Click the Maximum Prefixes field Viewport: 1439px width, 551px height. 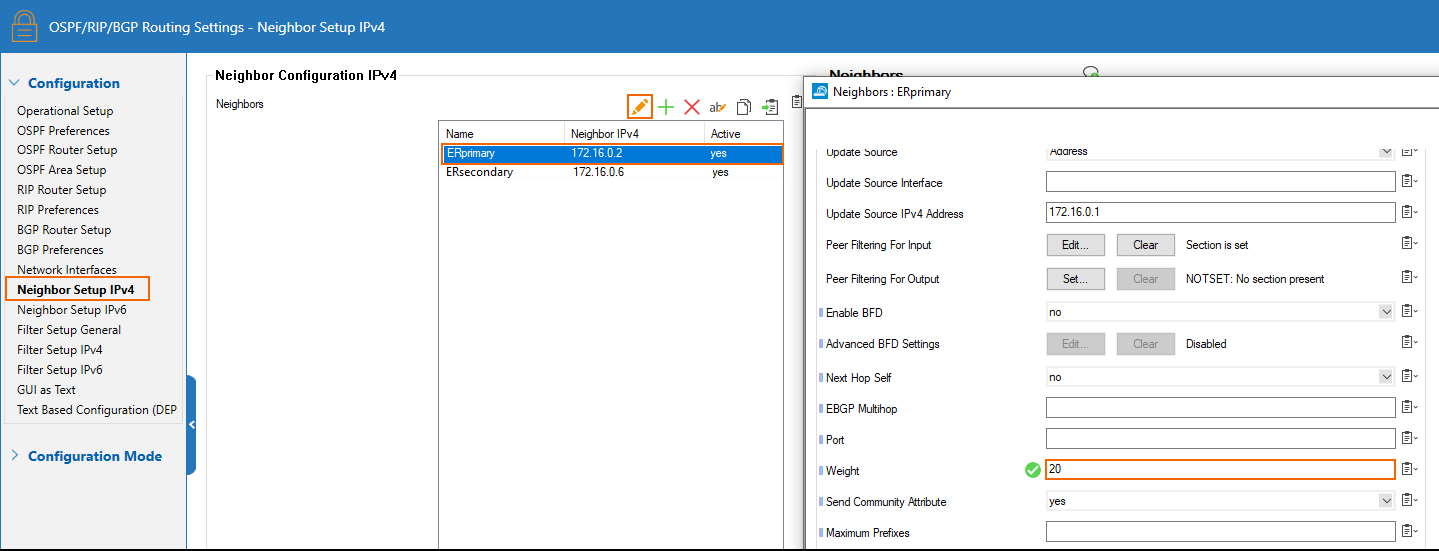tap(1220, 532)
